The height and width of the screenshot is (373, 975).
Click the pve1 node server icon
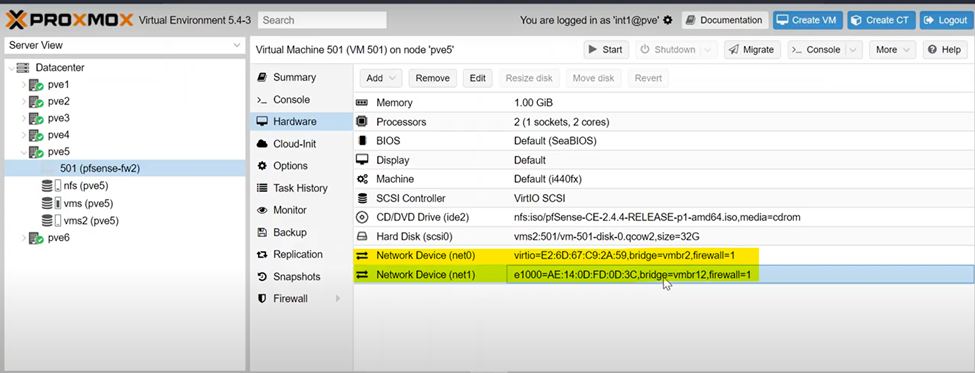click(x=36, y=85)
